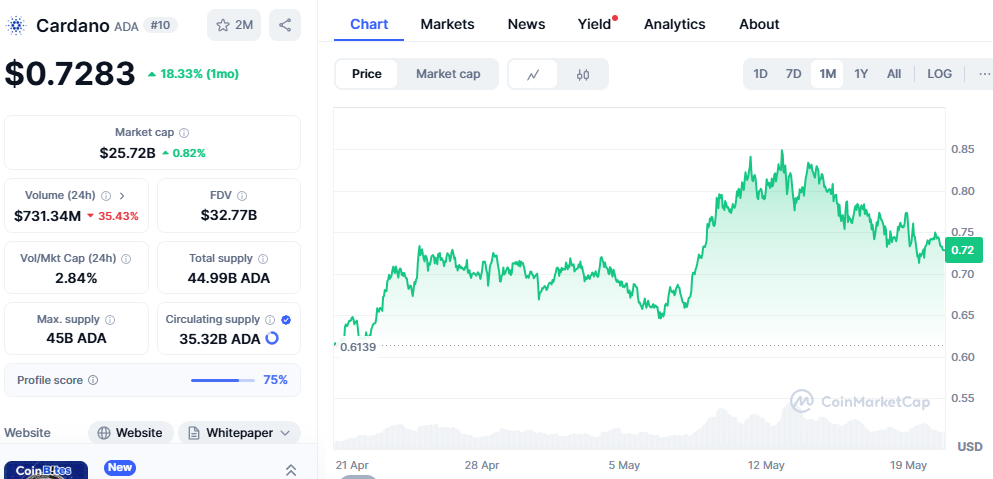Switch to the Markets tab

click(447, 24)
